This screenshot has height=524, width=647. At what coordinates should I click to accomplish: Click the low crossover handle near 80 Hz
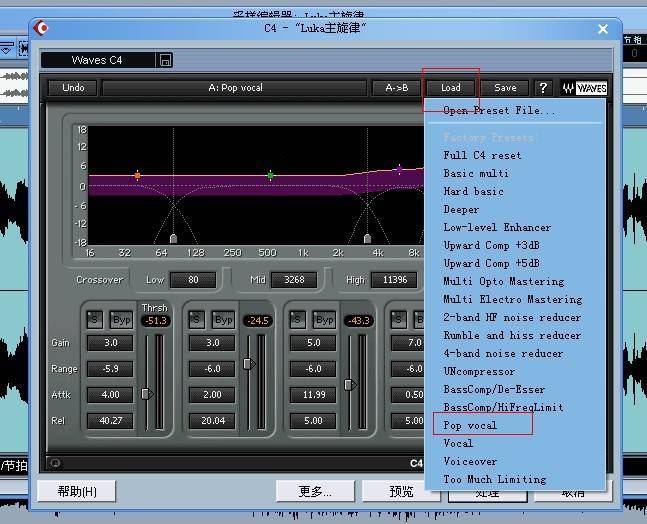point(174,238)
